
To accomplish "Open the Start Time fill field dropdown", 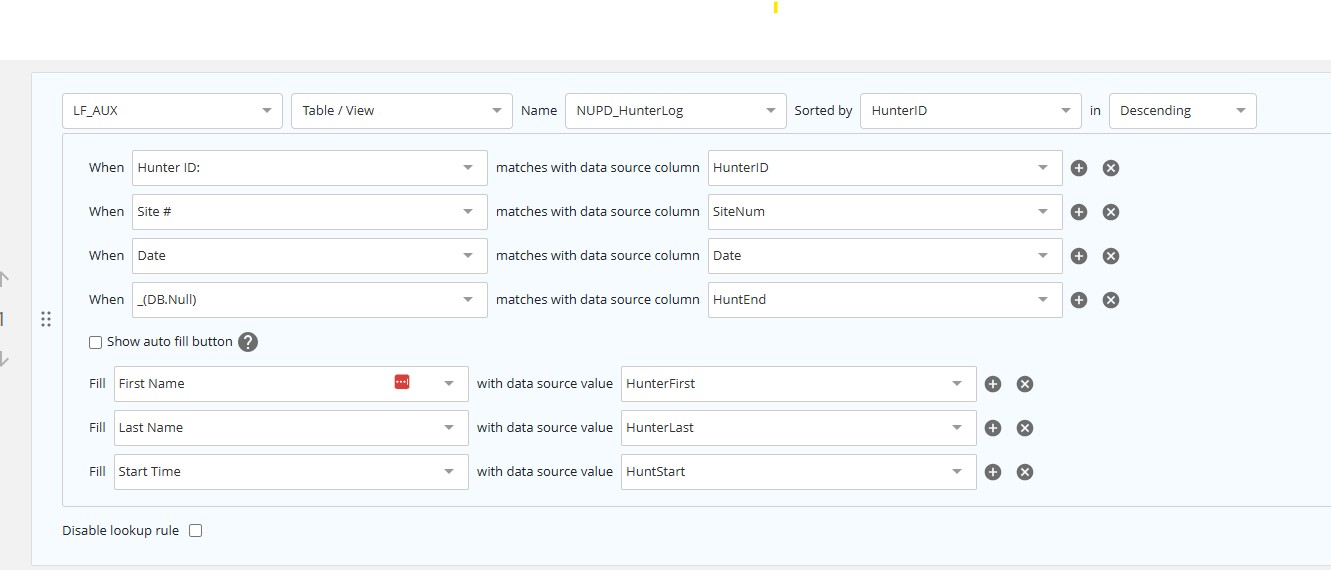I will [x=291, y=472].
